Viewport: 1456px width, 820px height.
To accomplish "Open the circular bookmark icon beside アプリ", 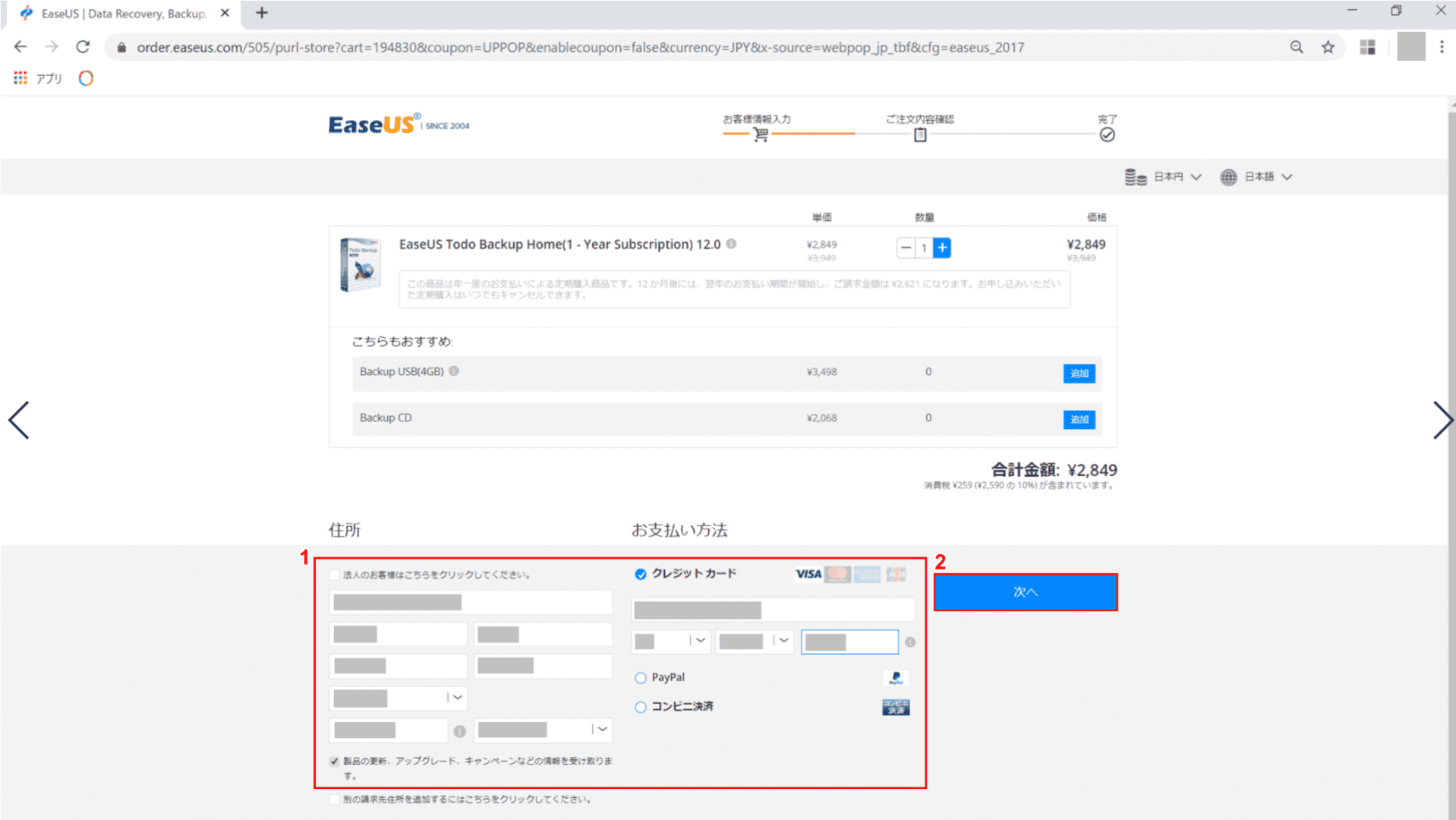I will (x=86, y=78).
